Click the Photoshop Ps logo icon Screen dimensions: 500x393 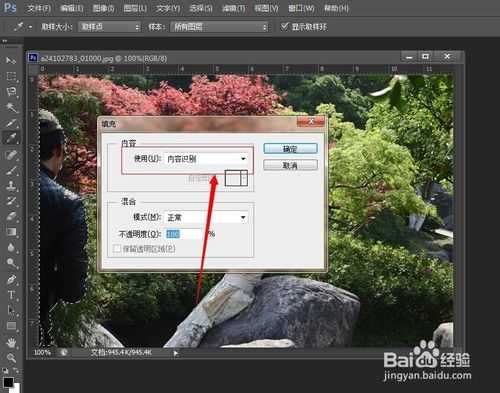point(10,7)
